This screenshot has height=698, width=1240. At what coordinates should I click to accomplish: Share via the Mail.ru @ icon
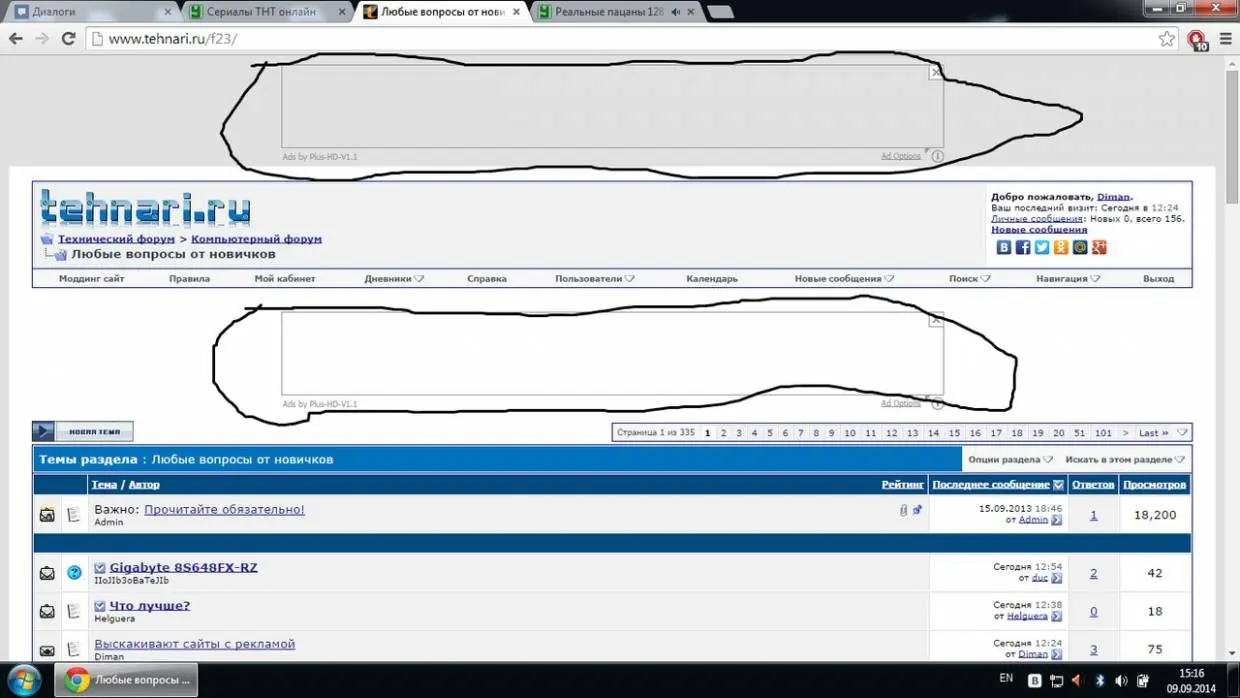tap(1080, 247)
